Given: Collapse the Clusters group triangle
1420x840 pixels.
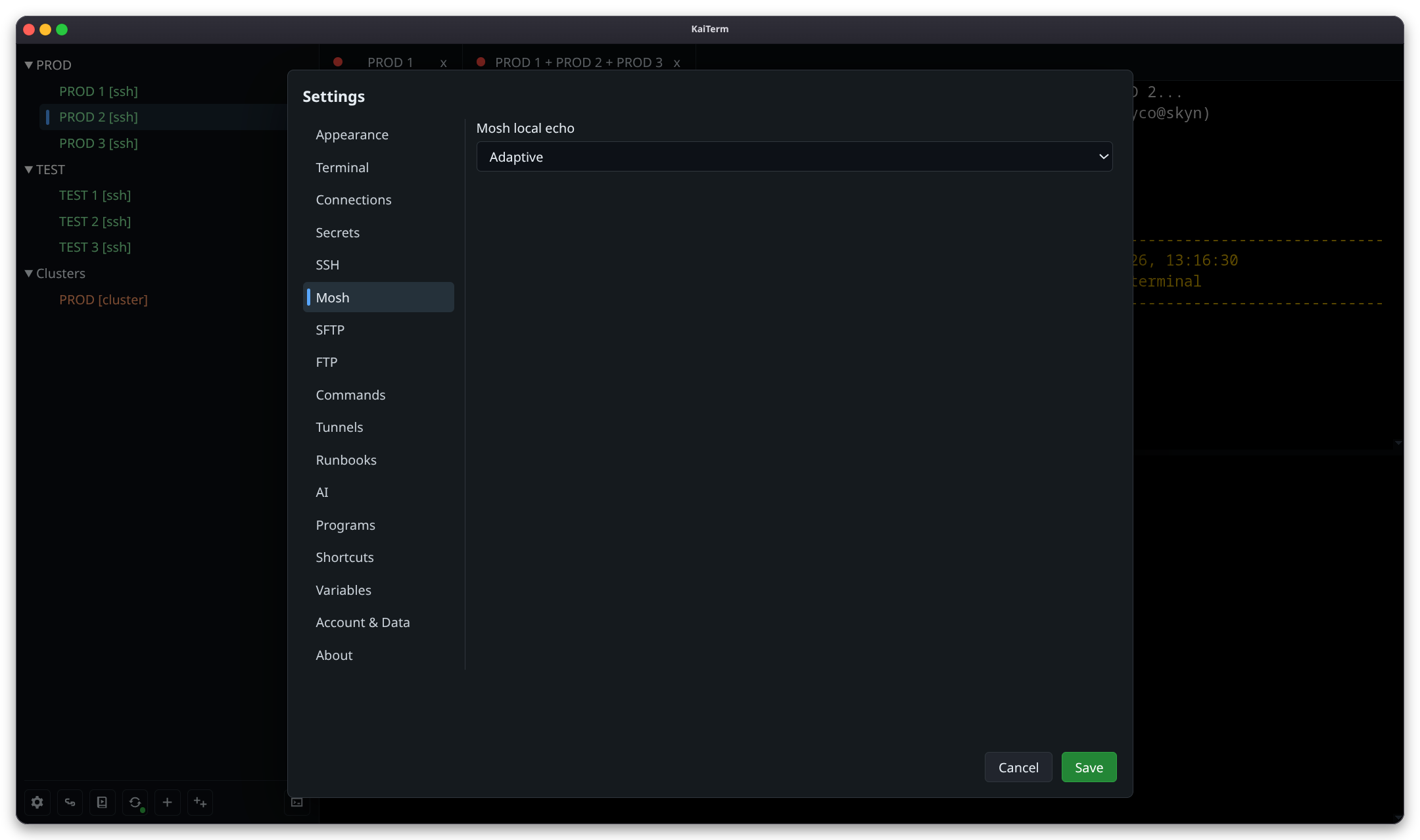Looking at the screenshot, I should point(29,273).
